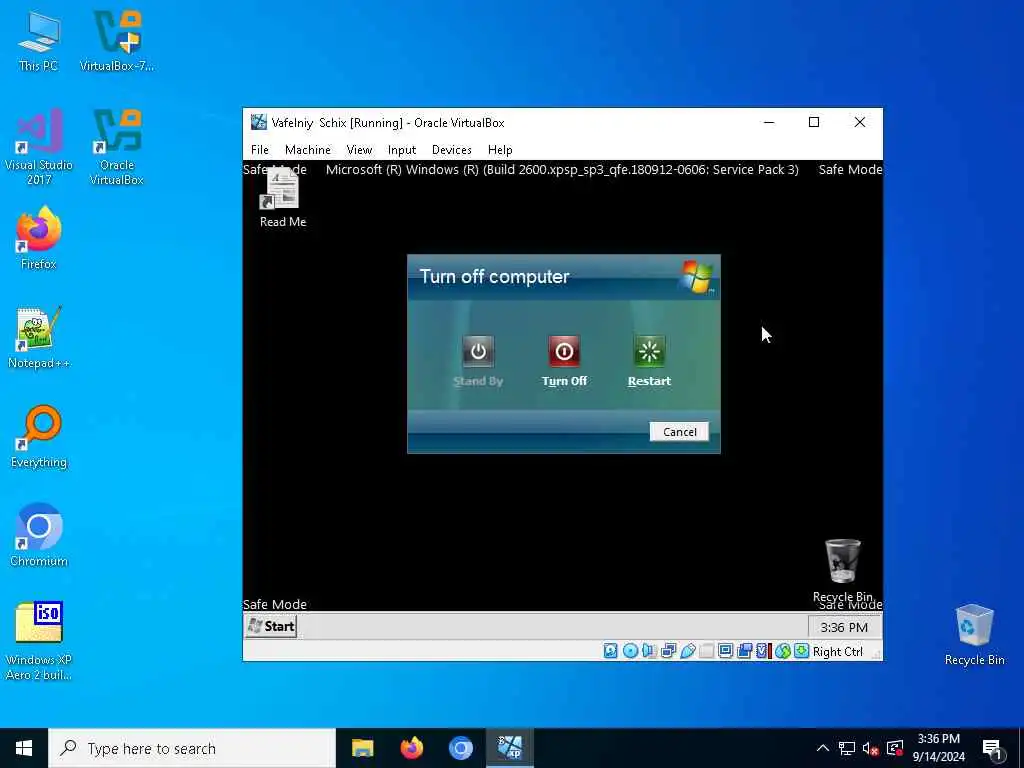Screen dimensions: 1024x768
Task: Open the host clock showing 9/14/2024
Action: pyautogui.click(x=938, y=748)
